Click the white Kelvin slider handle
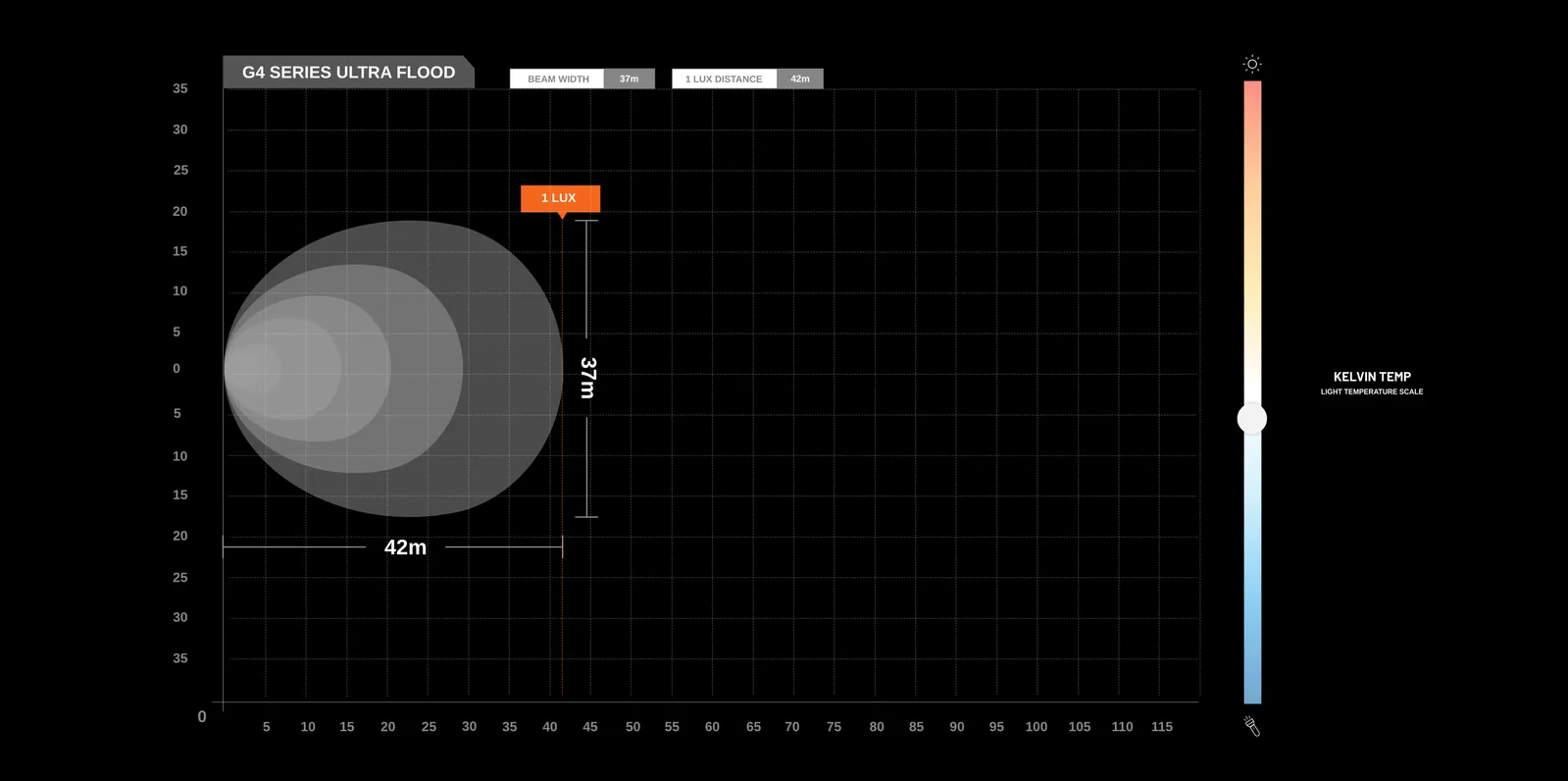Viewport: 1568px width, 781px height. click(1251, 419)
